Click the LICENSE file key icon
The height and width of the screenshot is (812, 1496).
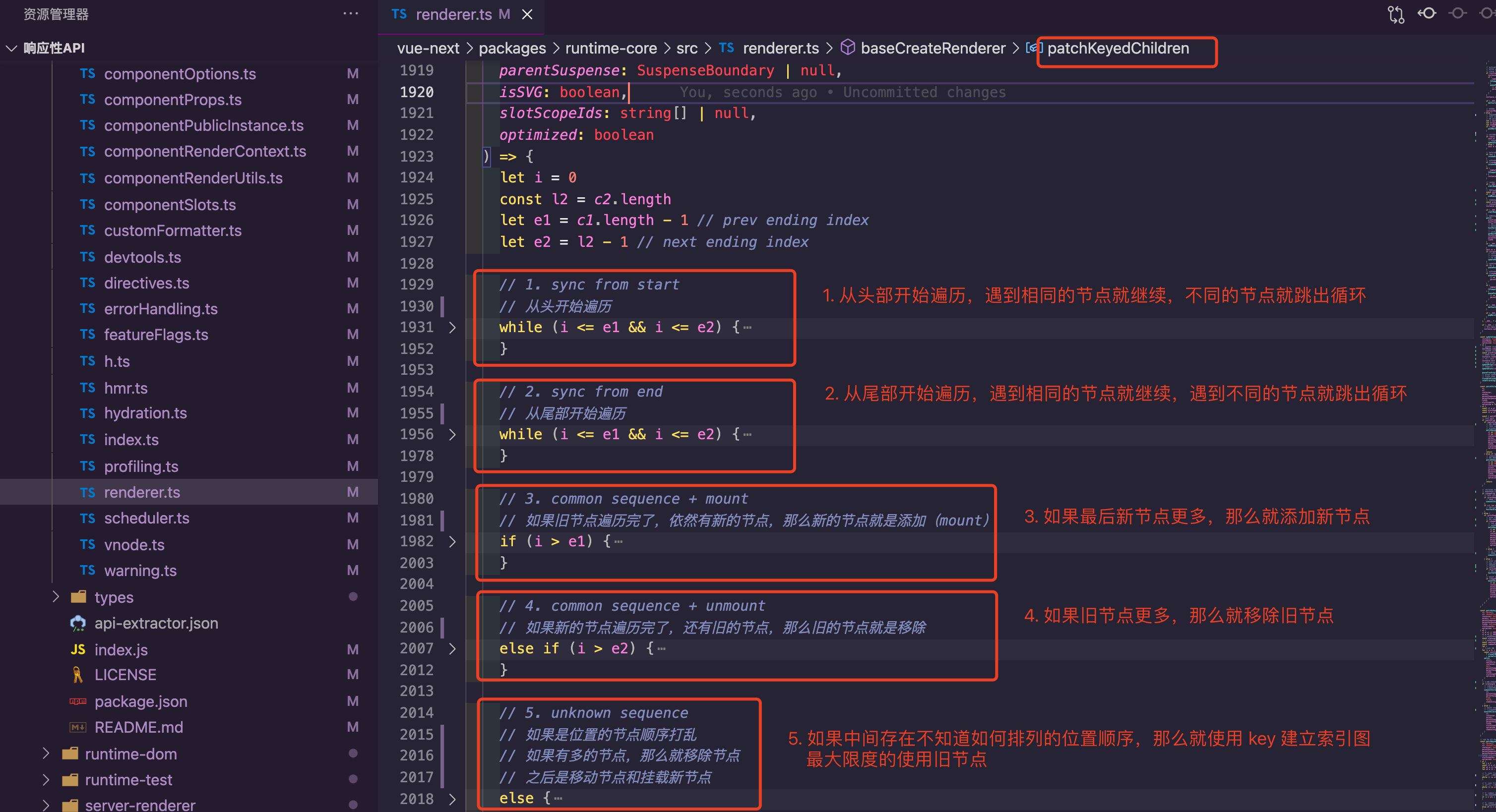coord(78,675)
